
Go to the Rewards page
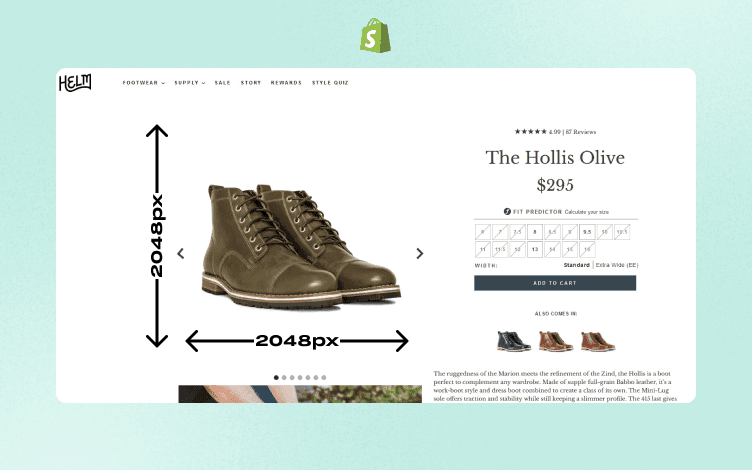coord(286,83)
